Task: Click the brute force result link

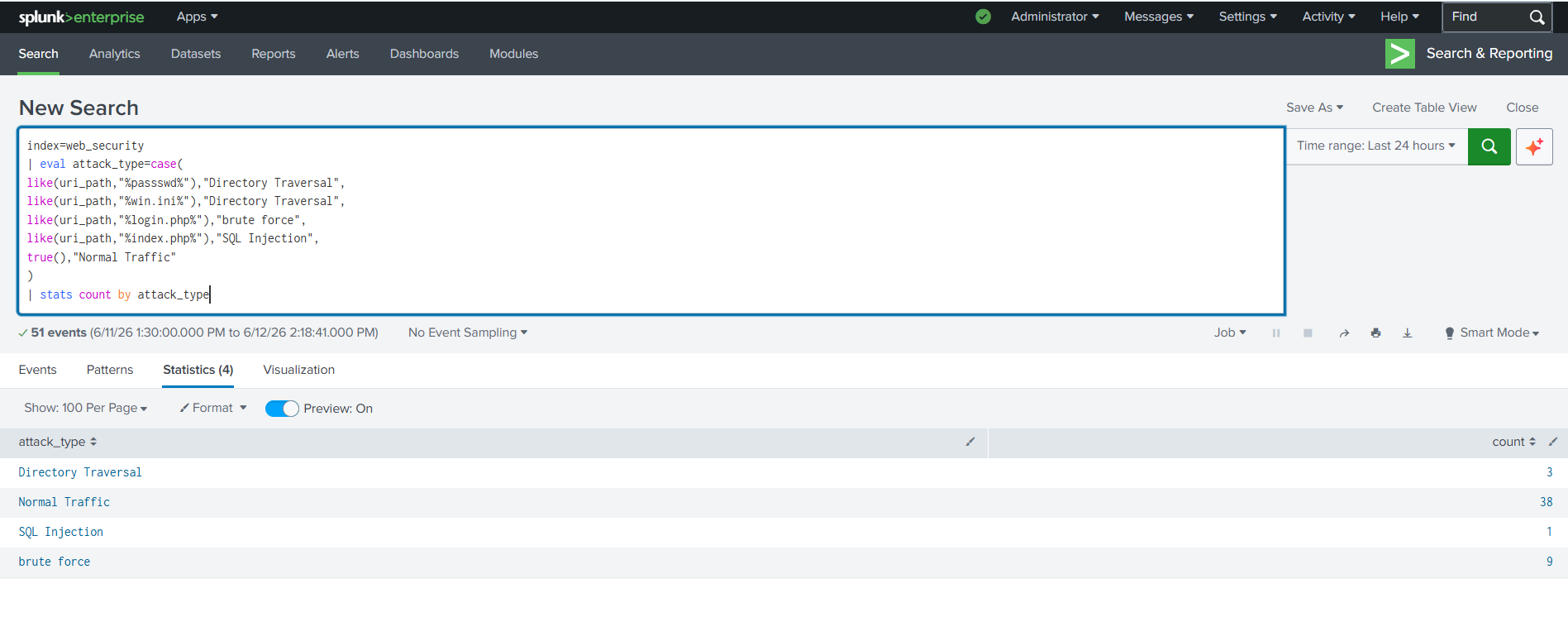Action: tap(55, 562)
